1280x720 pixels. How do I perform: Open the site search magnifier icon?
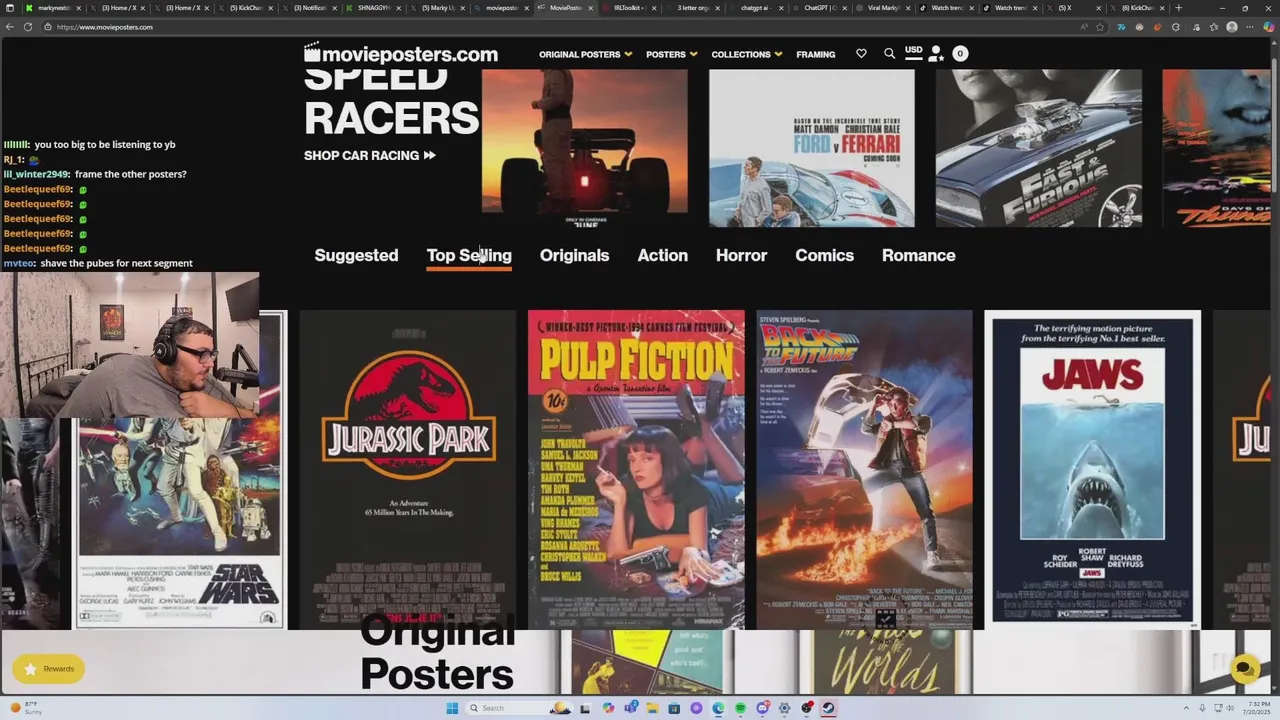889,54
